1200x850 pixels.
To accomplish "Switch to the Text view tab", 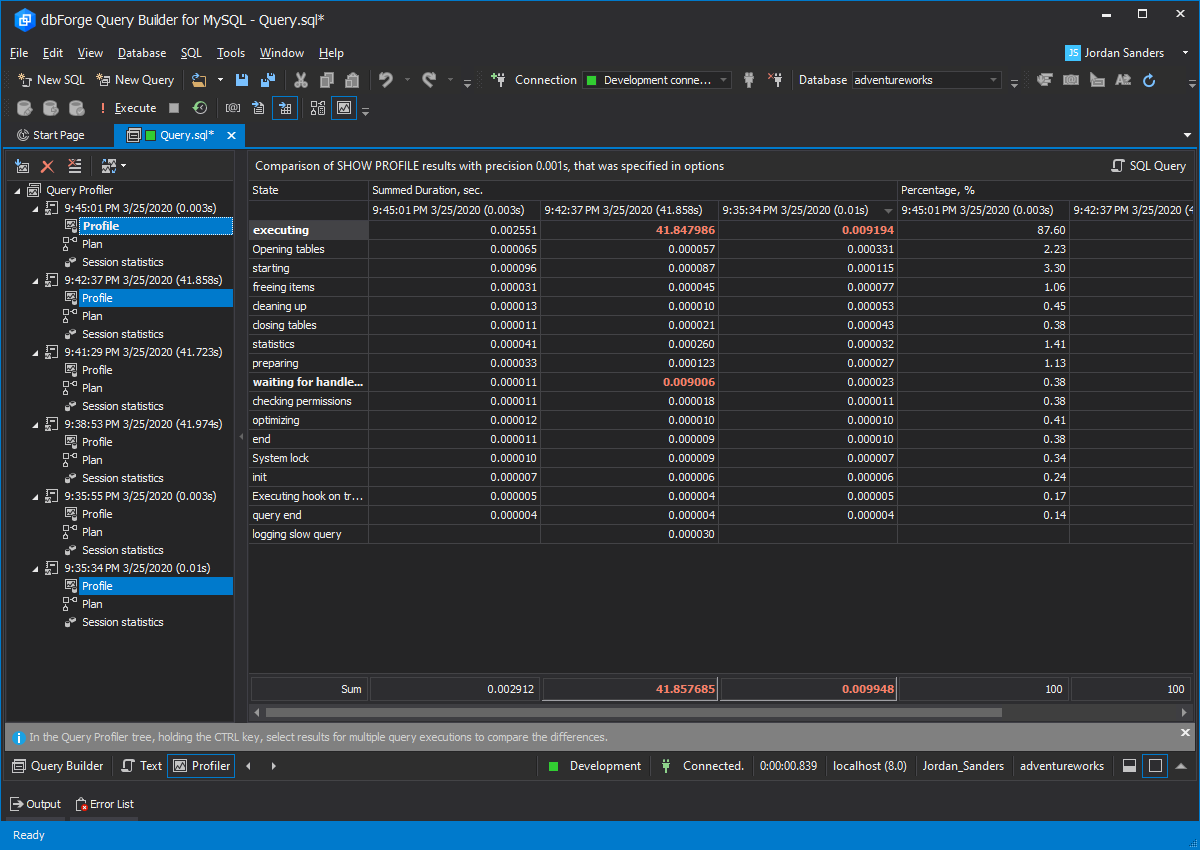I will pos(141,766).
